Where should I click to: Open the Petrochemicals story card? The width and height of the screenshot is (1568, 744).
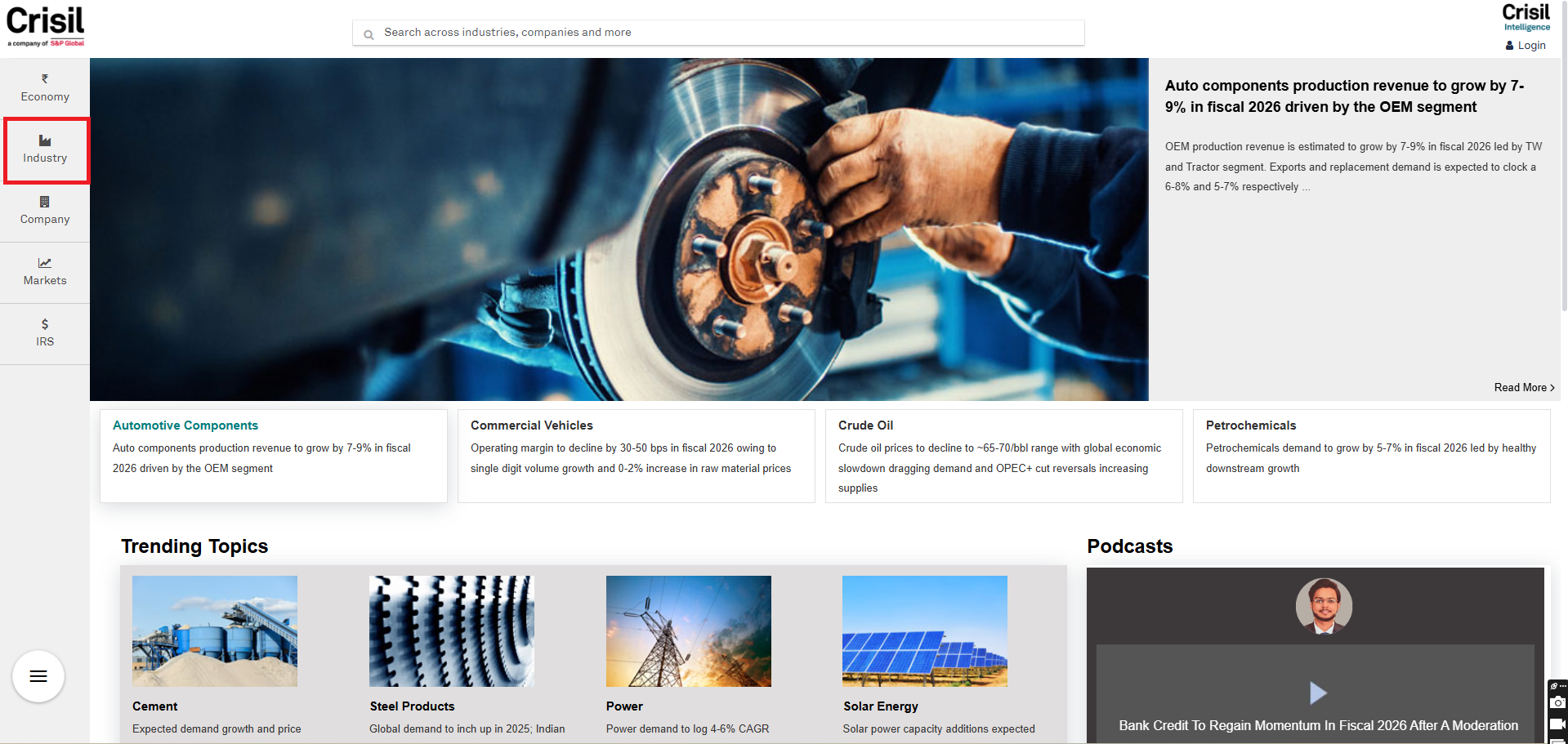tap(1371, 455)
